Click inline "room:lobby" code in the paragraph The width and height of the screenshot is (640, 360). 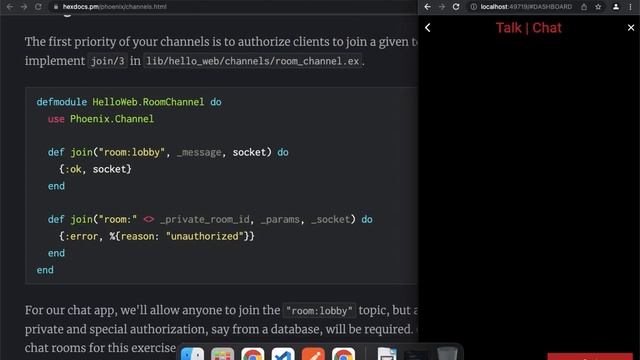coord(319,311)
